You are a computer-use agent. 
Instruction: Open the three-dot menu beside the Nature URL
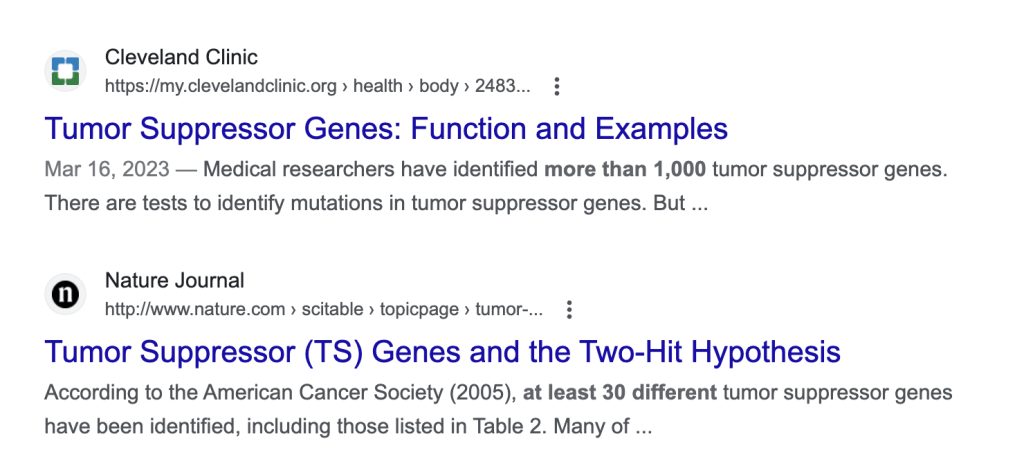pyautogui.click(x=570, y=310)
